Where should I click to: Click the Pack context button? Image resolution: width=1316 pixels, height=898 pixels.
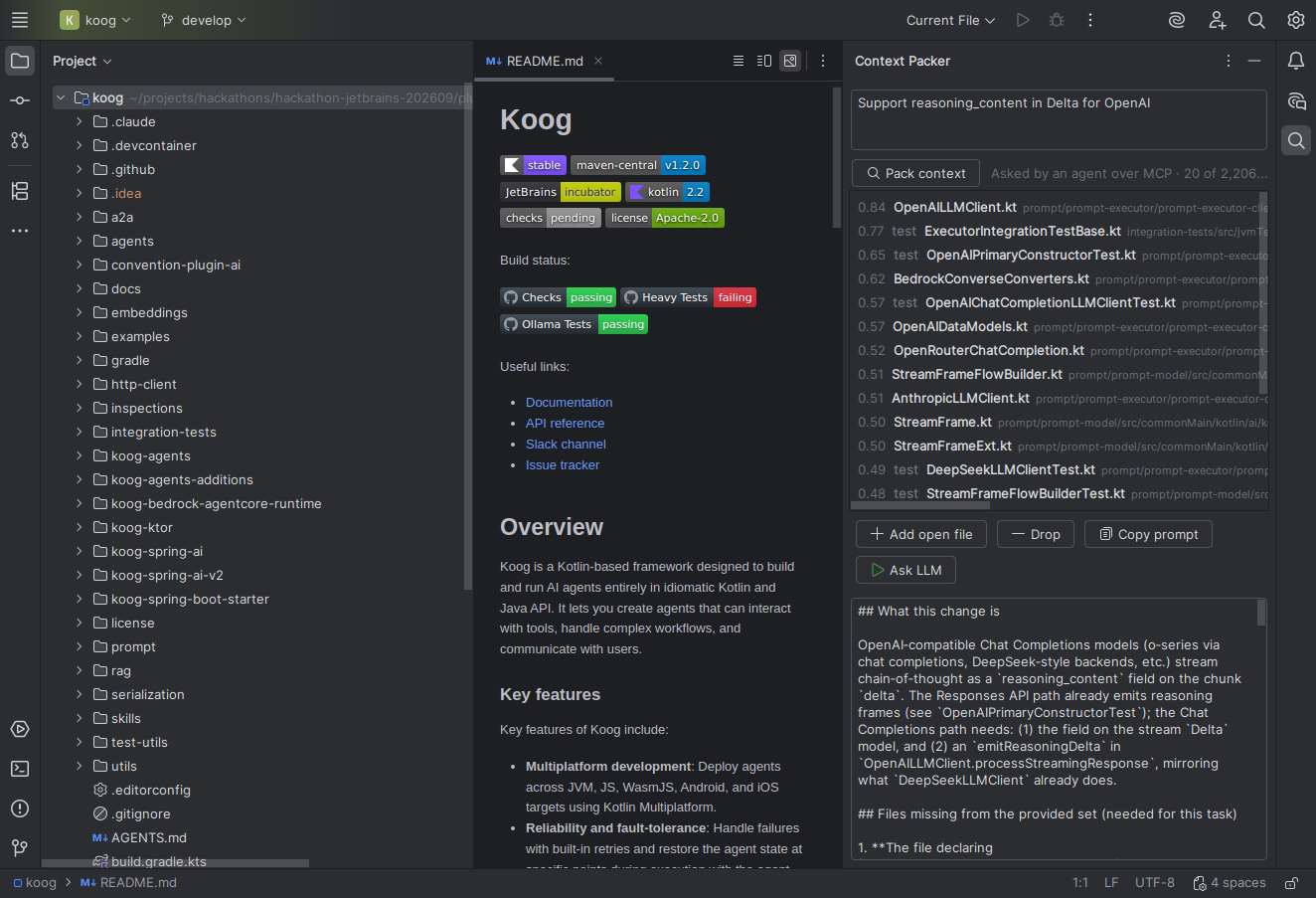pos(915,173)
